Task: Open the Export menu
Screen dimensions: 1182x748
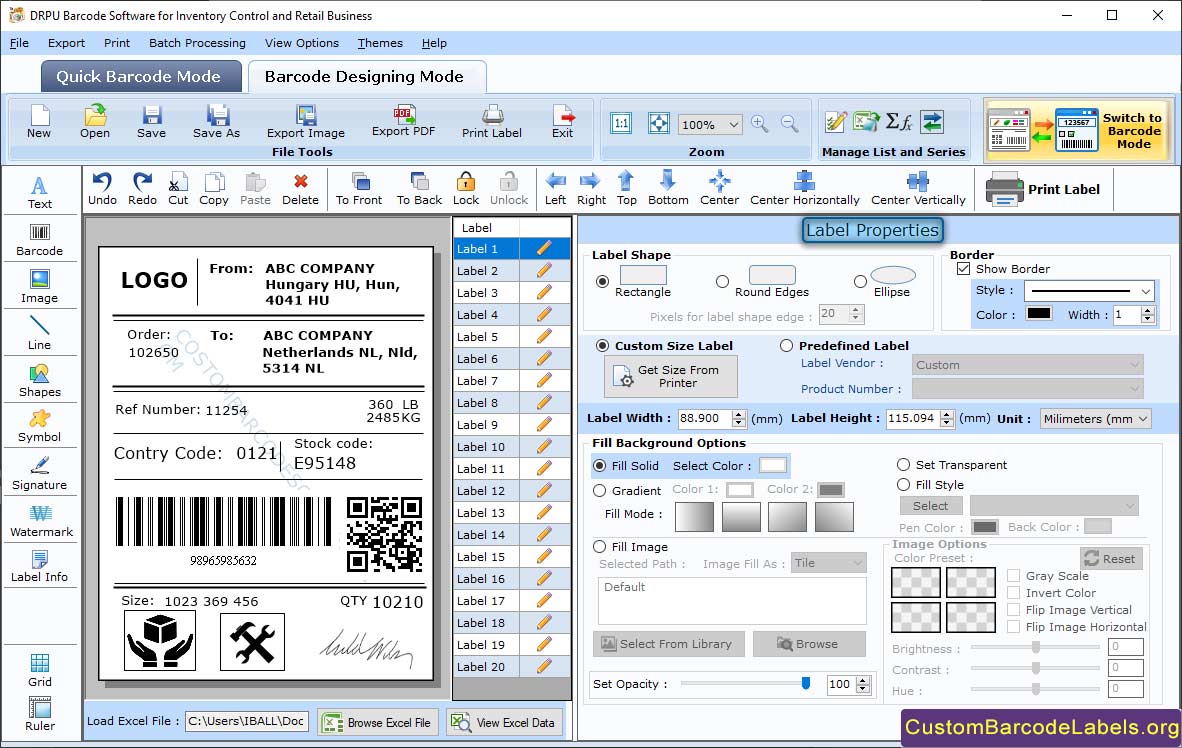Action: [x=66, y=43]
